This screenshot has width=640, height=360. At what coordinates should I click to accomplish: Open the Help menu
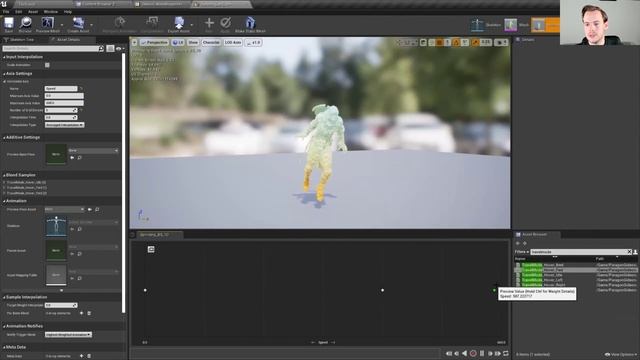pos(68,12)
